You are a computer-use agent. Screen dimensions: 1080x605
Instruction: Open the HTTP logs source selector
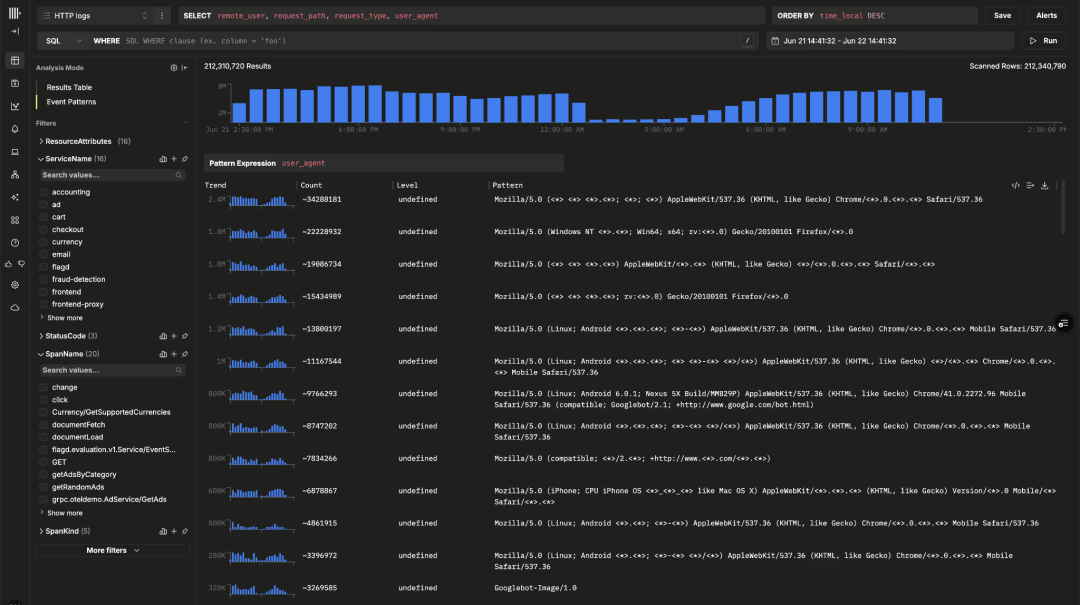point(94,15)
